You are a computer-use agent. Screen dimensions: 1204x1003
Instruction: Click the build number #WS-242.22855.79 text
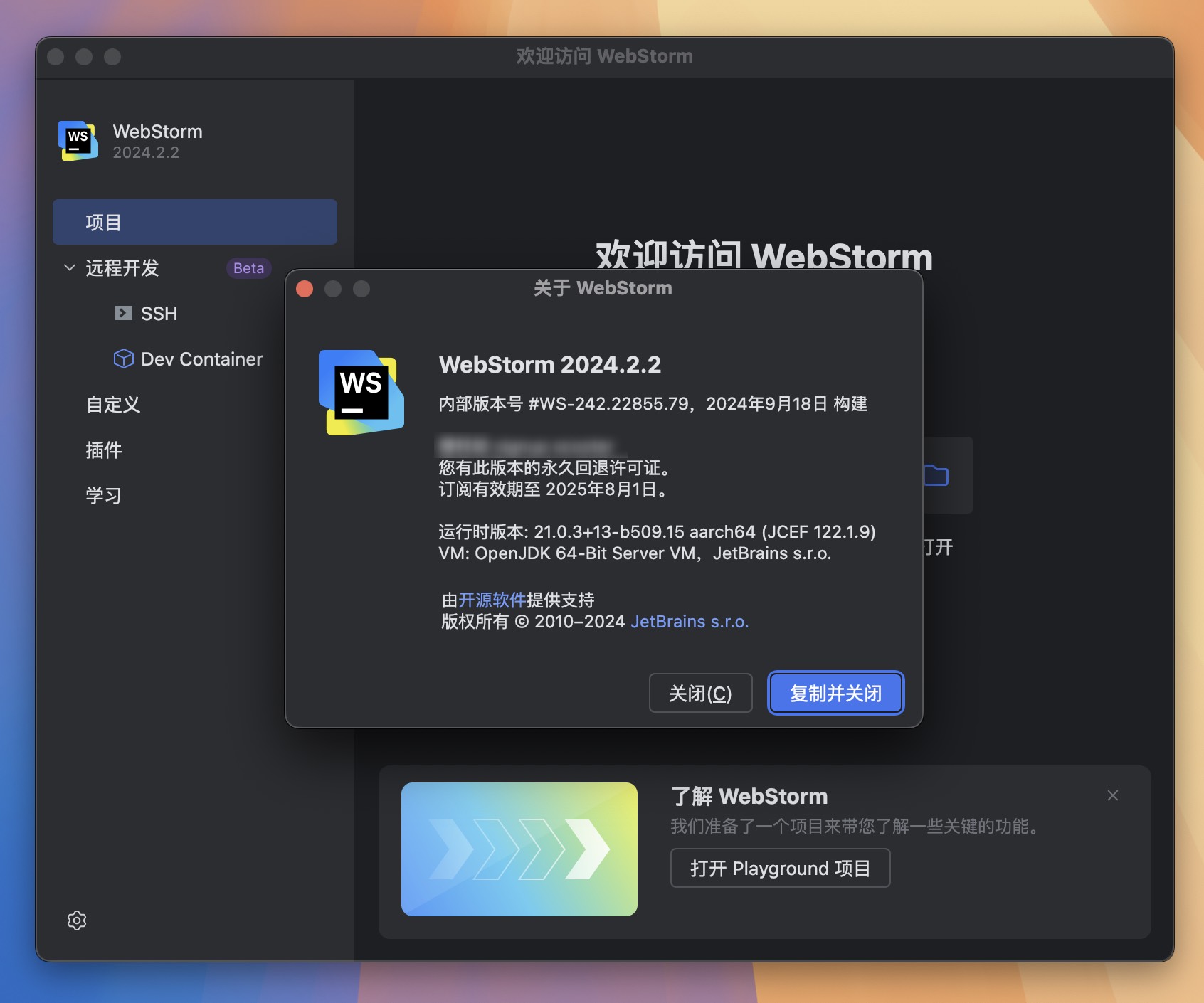click(608, 404)
